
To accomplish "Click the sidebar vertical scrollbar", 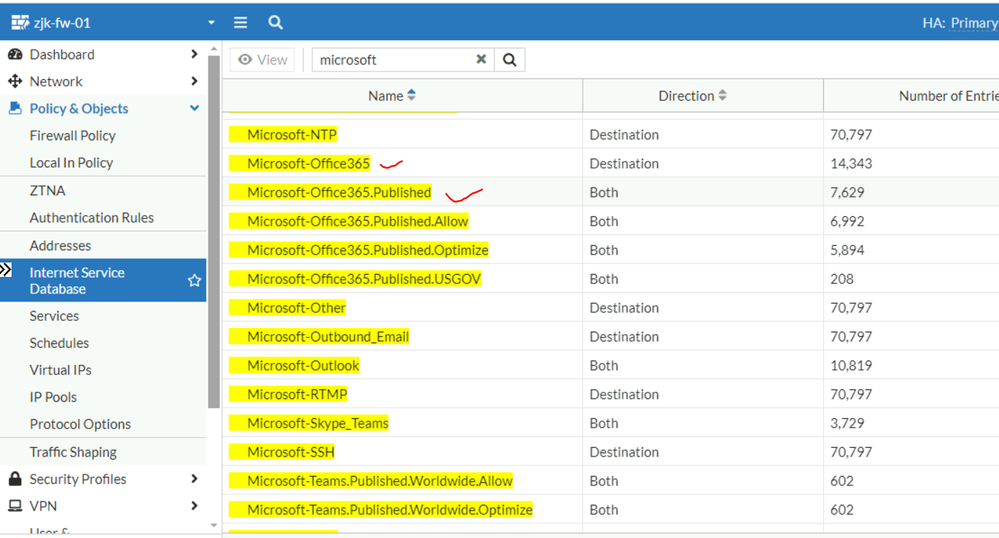I will coord(213,230).
